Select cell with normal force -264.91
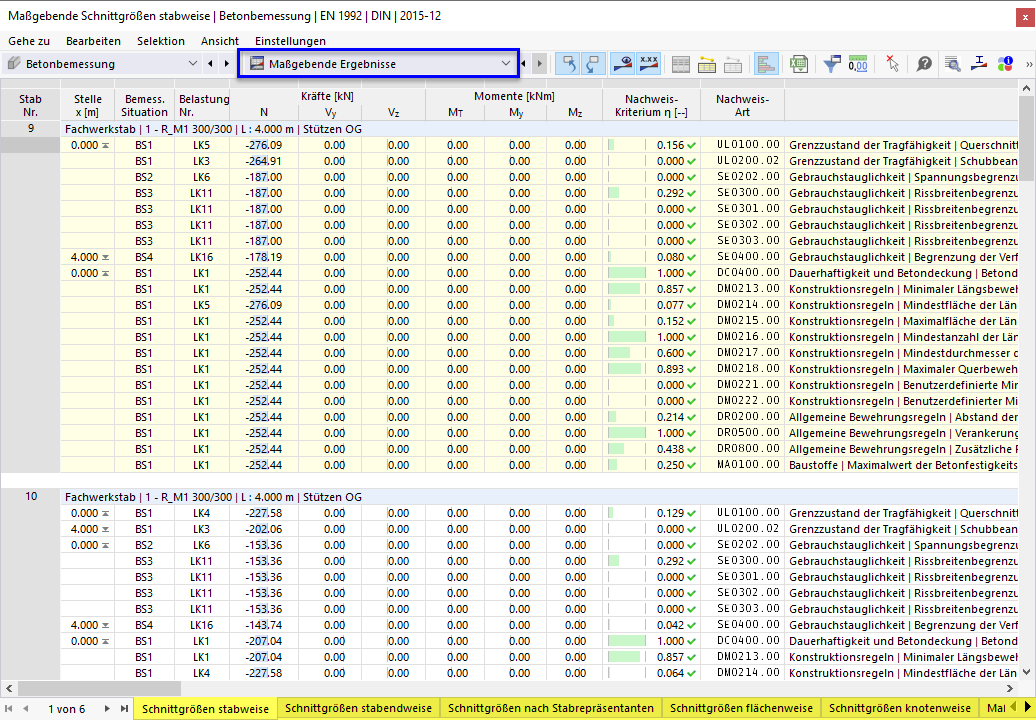 click(x=264, y=161)
